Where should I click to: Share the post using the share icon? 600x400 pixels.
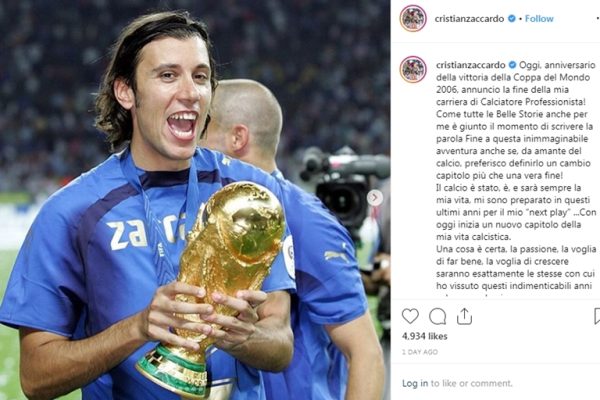[x=464, y=316]
